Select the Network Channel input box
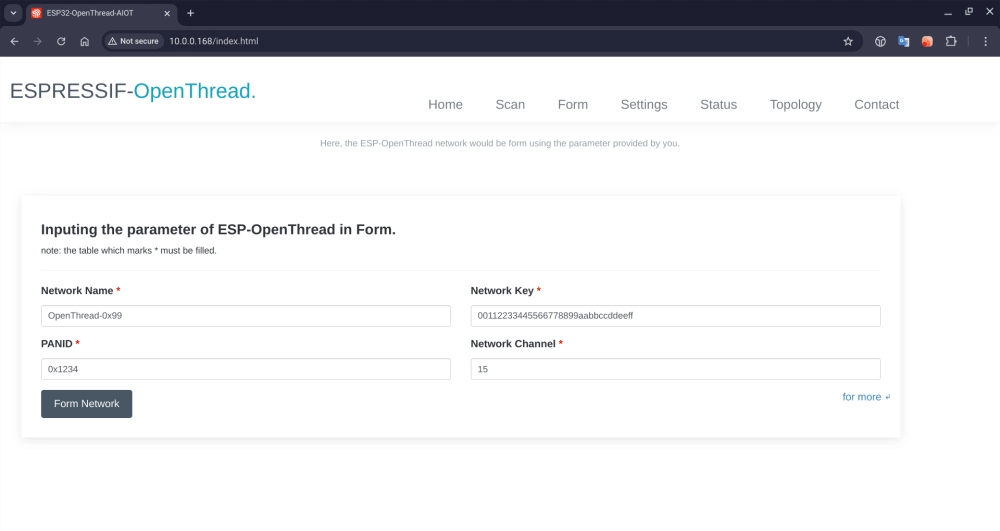1000x531 pixels. (675, 369)
